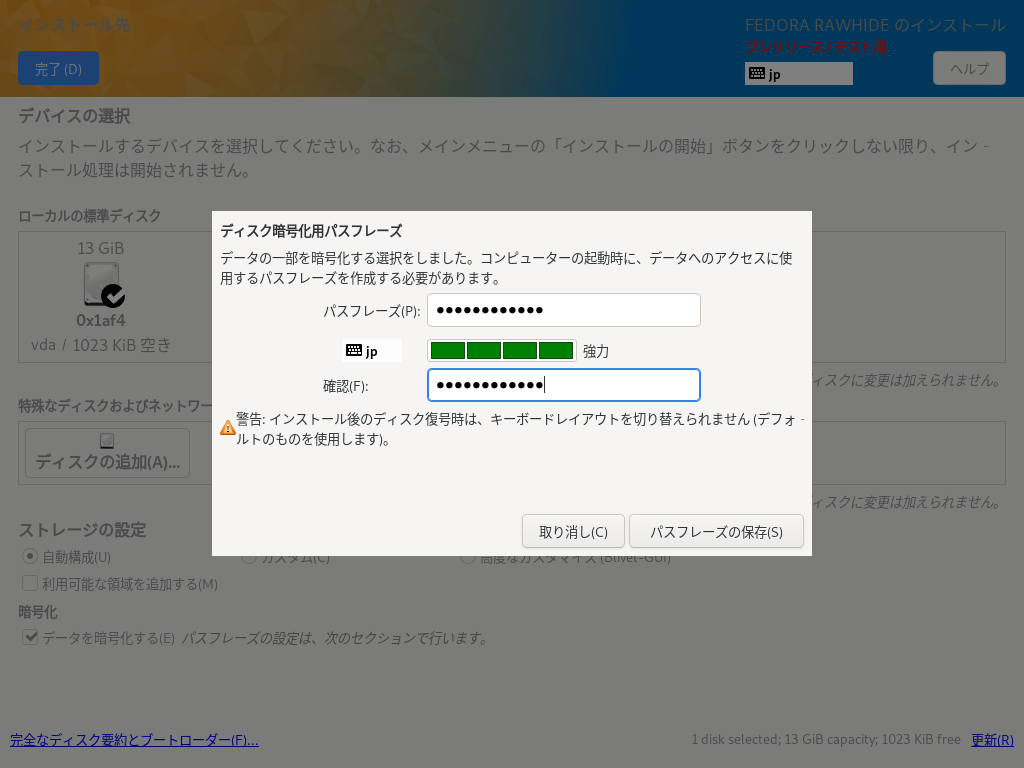
Task: Click the jp keyboard layout switcher in header
Action: coord(799,73)
